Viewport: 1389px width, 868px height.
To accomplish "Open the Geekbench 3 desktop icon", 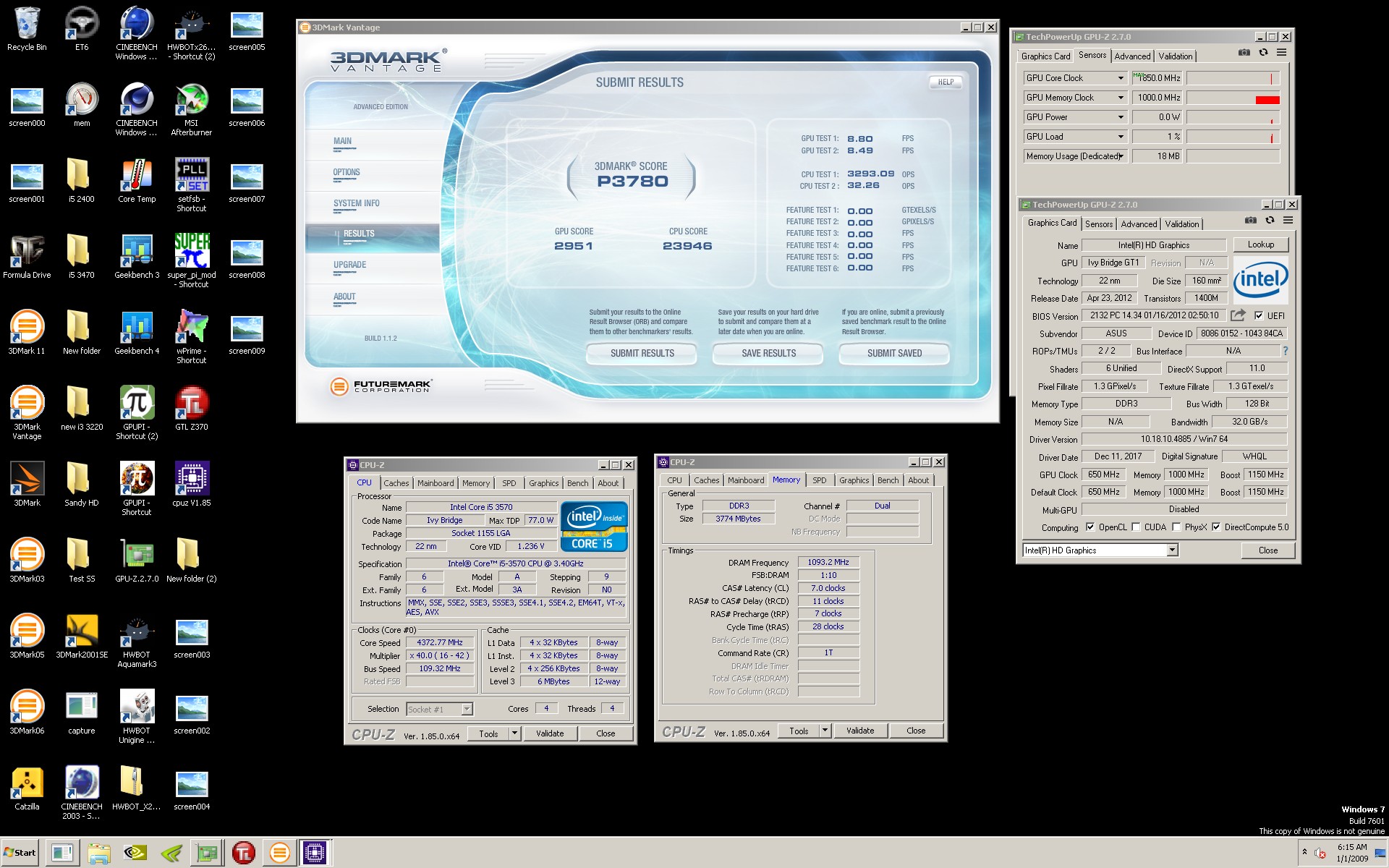I will point(137,257).
